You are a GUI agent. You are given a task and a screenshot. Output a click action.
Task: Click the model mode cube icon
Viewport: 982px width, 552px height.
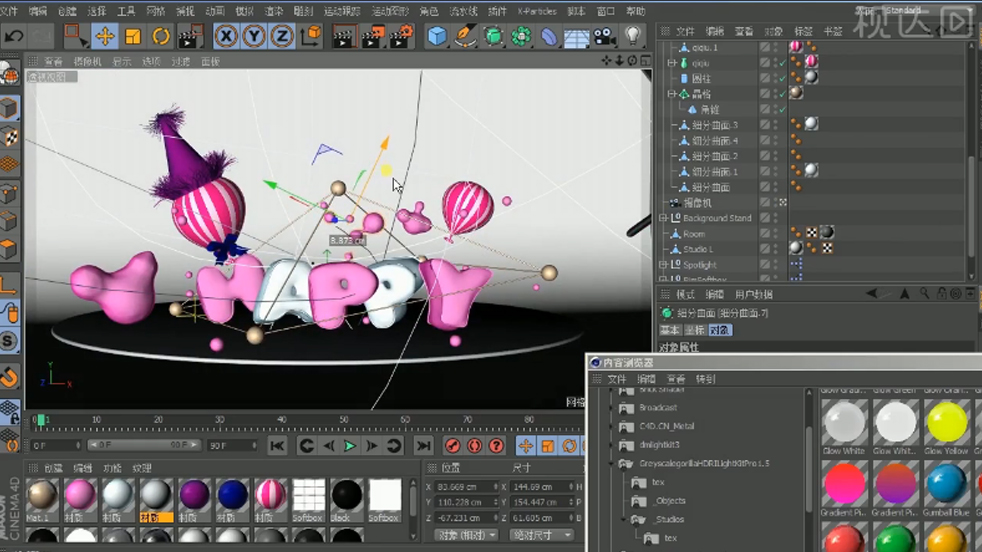(x=9, y=108)
